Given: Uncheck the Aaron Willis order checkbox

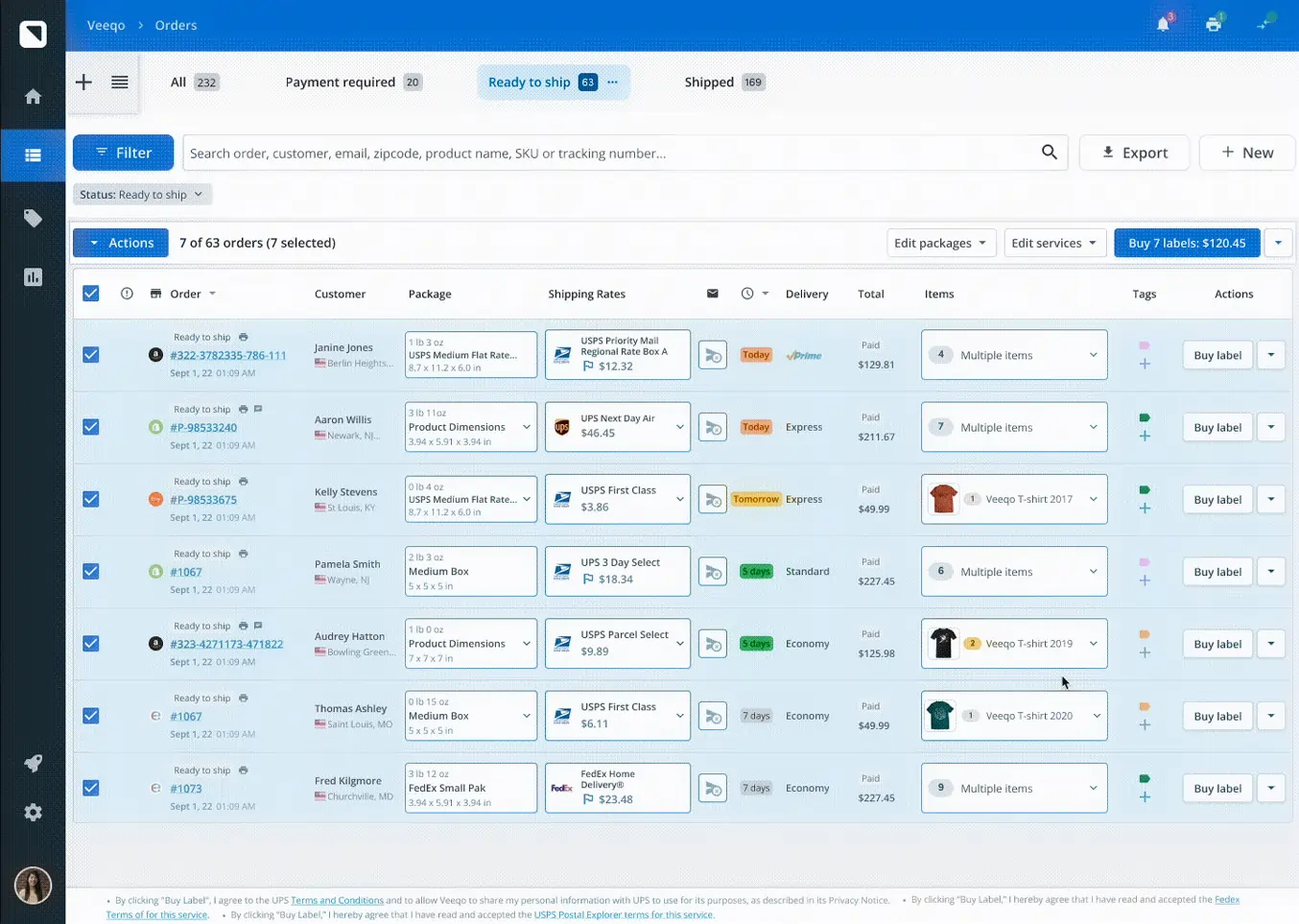Looking at the screenshot, I should 91,427.
